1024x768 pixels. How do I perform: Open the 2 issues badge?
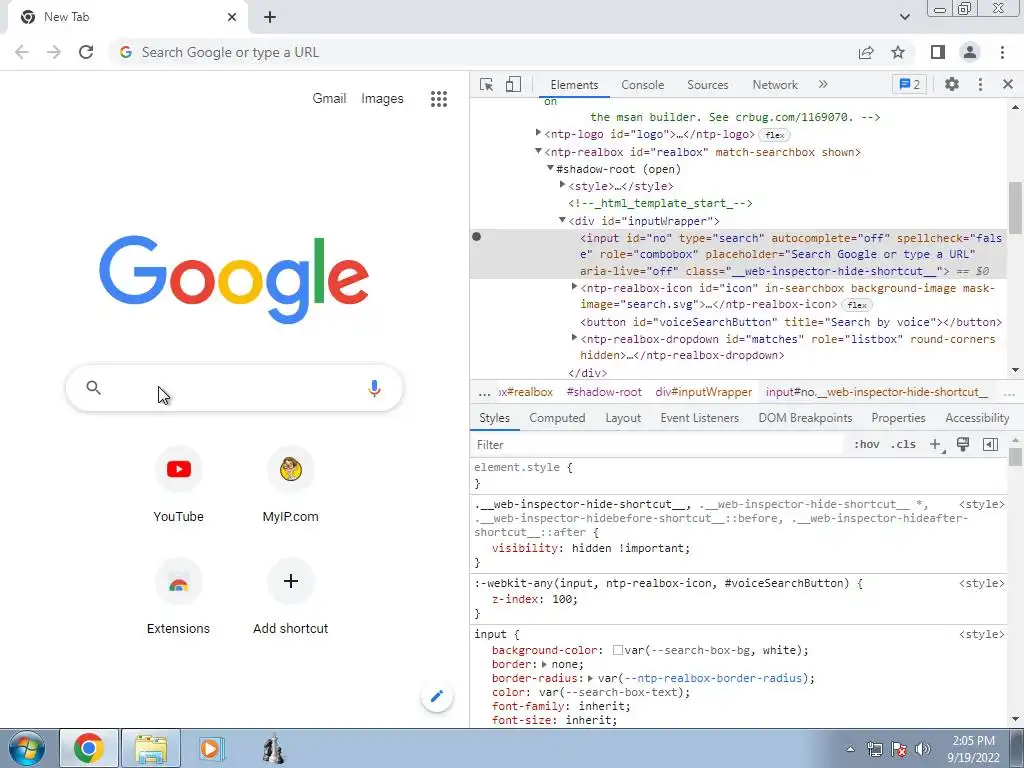tap(910, 84)
